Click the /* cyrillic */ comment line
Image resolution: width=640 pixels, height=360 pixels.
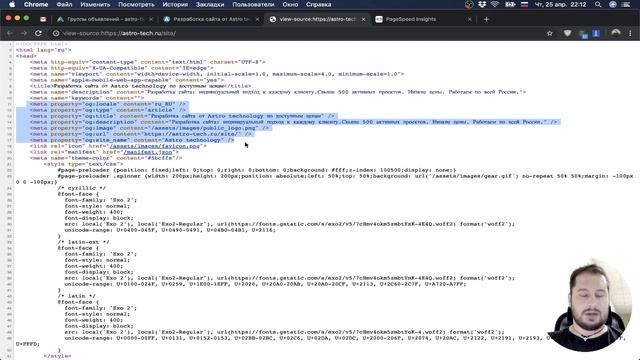(x=82, y=188)
